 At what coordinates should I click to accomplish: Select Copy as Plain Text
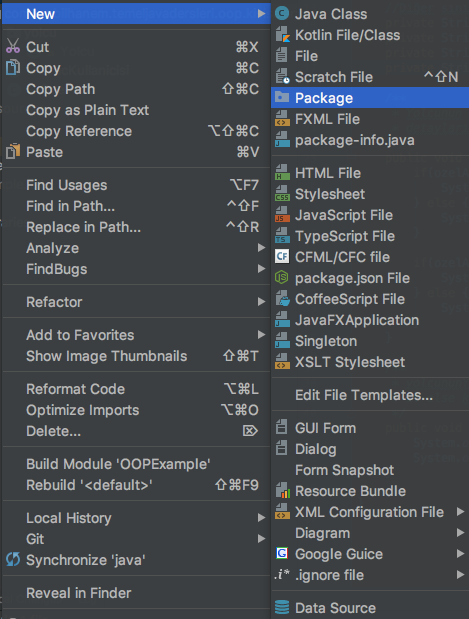tap(136, 110)
